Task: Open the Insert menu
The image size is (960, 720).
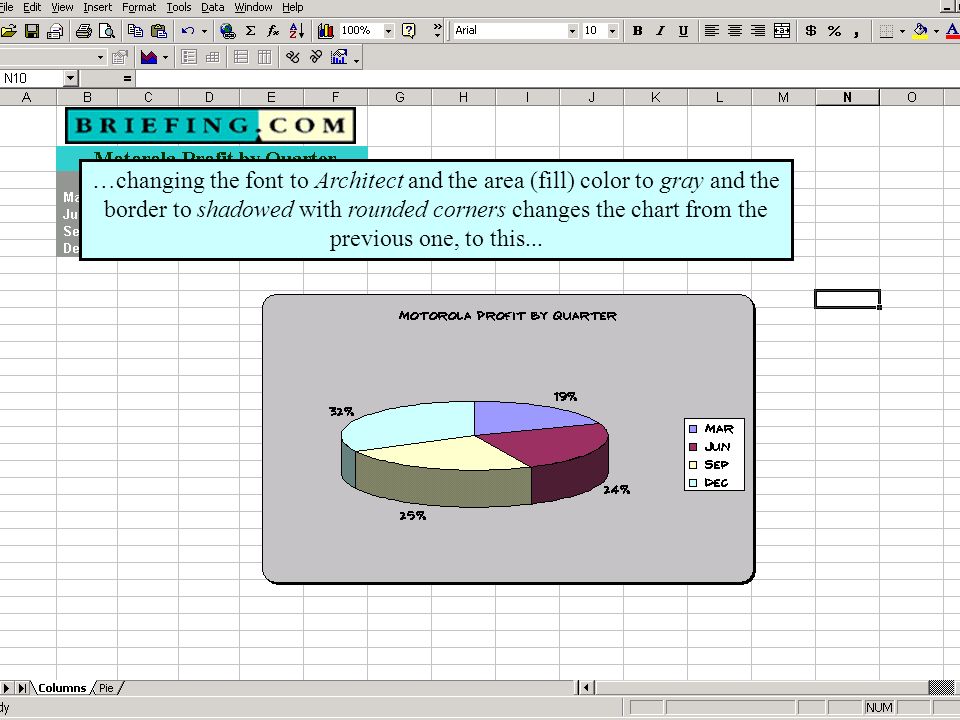Action: pos(97,7)
